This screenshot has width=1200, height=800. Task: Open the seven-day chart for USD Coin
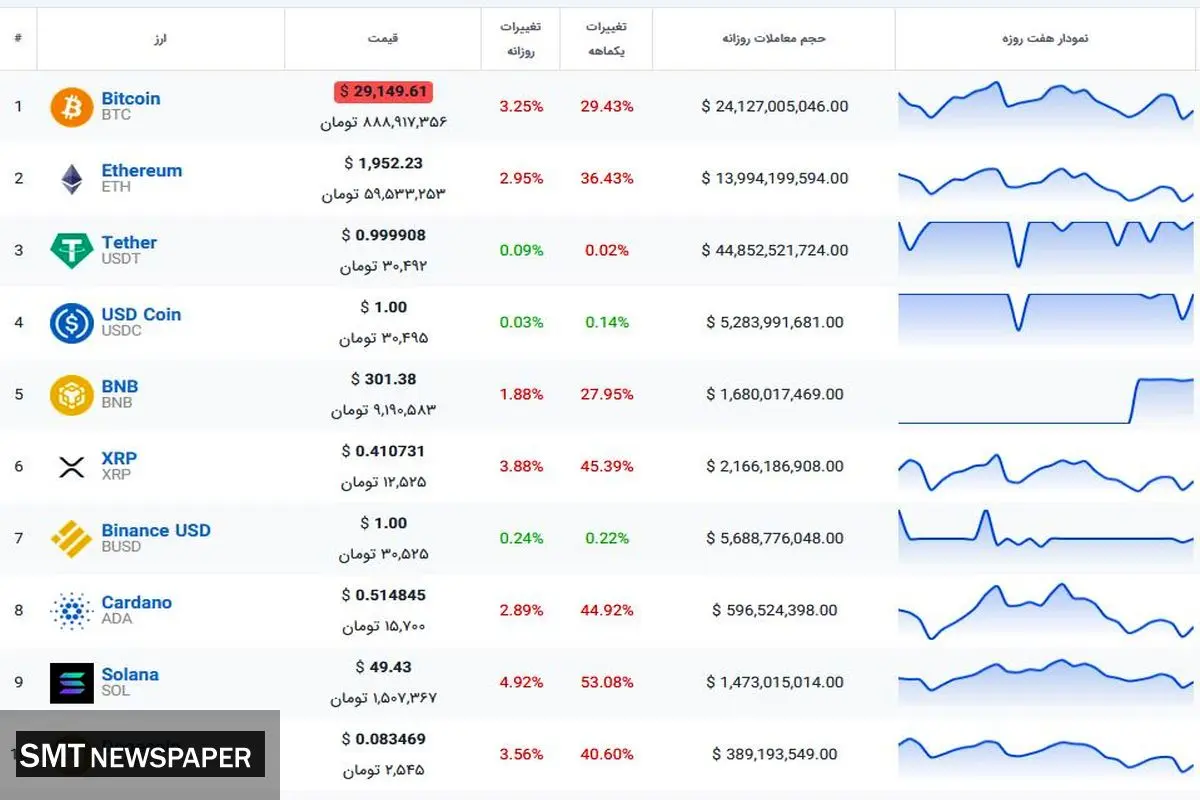[x=1046, y=320]
